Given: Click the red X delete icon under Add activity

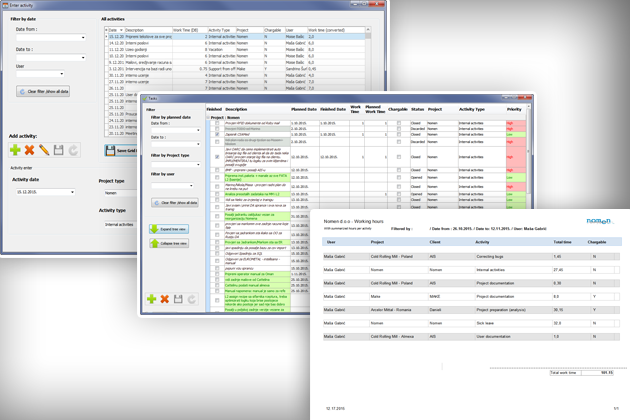Looking at the screenshot, I should (x=30, y=150).
